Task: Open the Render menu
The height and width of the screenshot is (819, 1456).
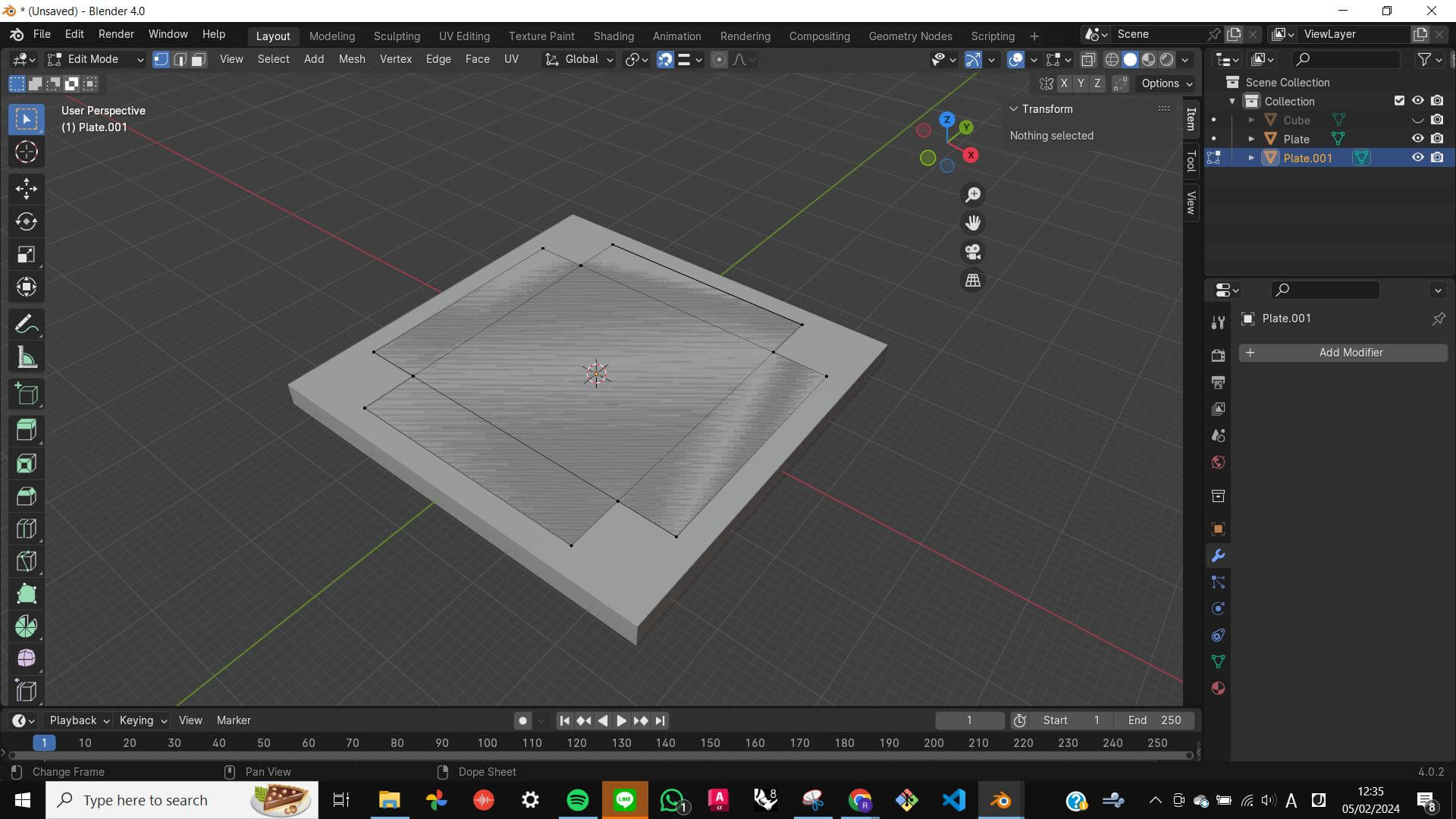Action: click(116, 34)
